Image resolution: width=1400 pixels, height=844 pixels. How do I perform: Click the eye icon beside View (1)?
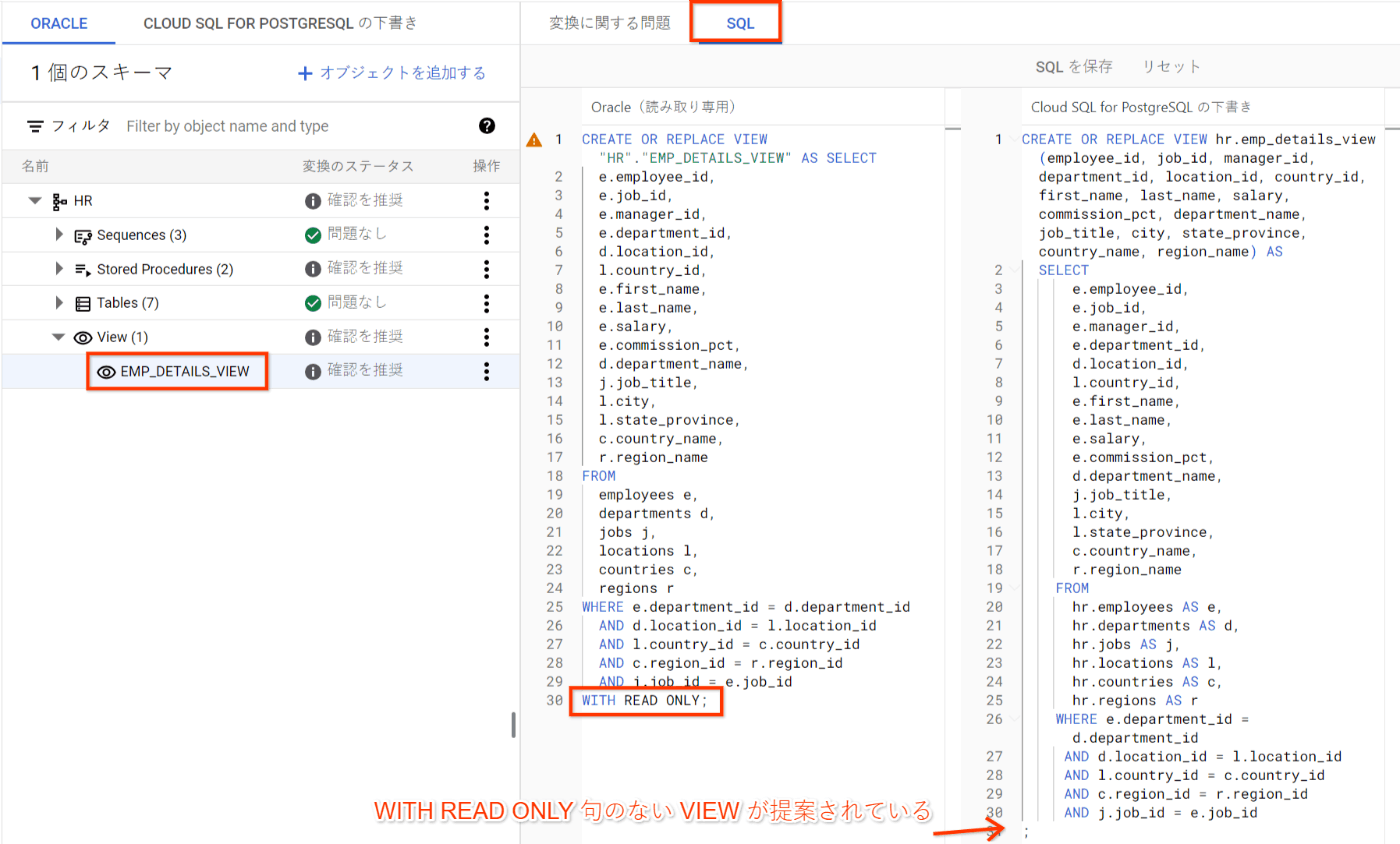83,337
